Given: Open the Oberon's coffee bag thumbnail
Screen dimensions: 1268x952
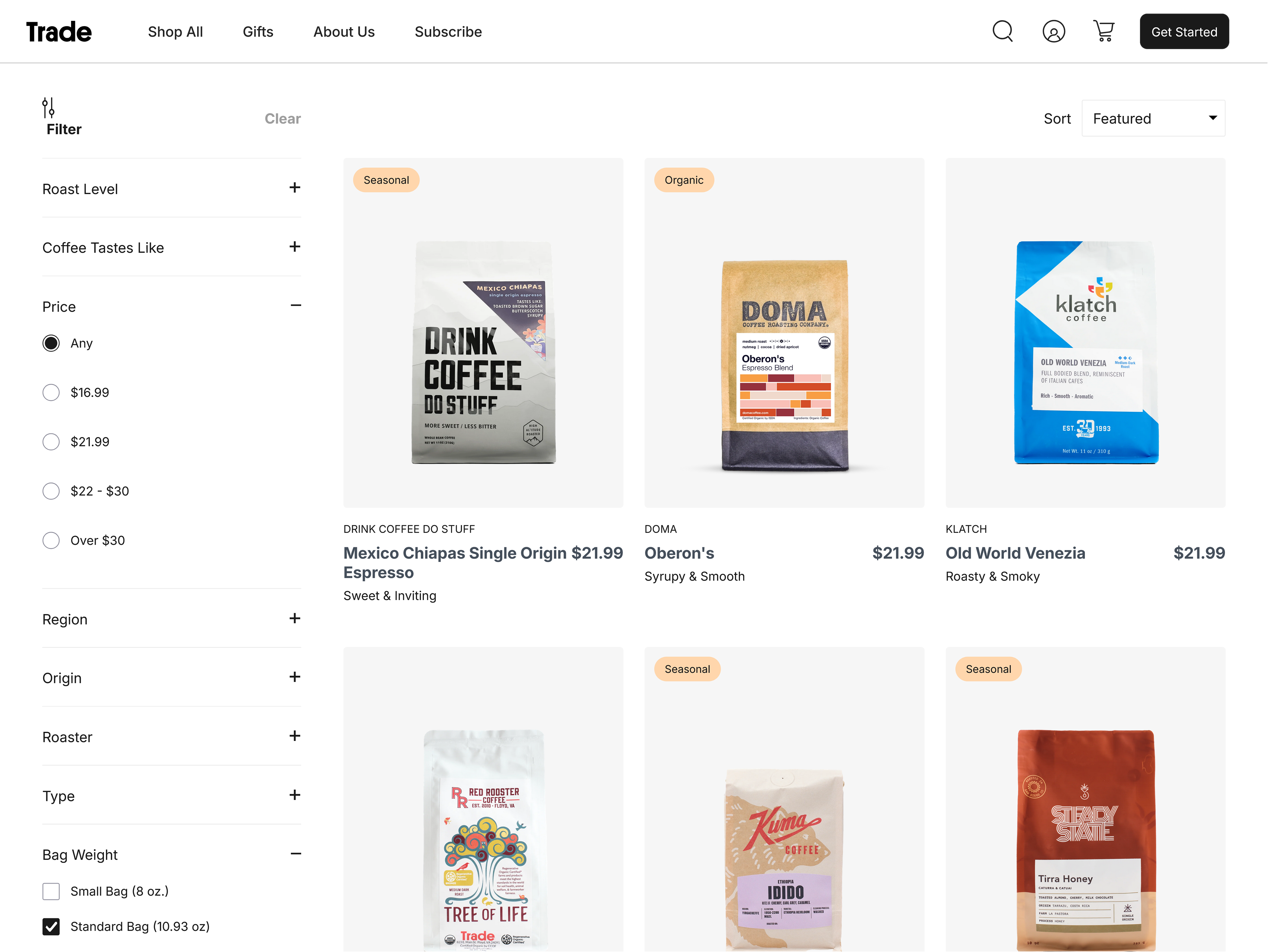Looking at the screenshot, I should (x=784, y=365).
